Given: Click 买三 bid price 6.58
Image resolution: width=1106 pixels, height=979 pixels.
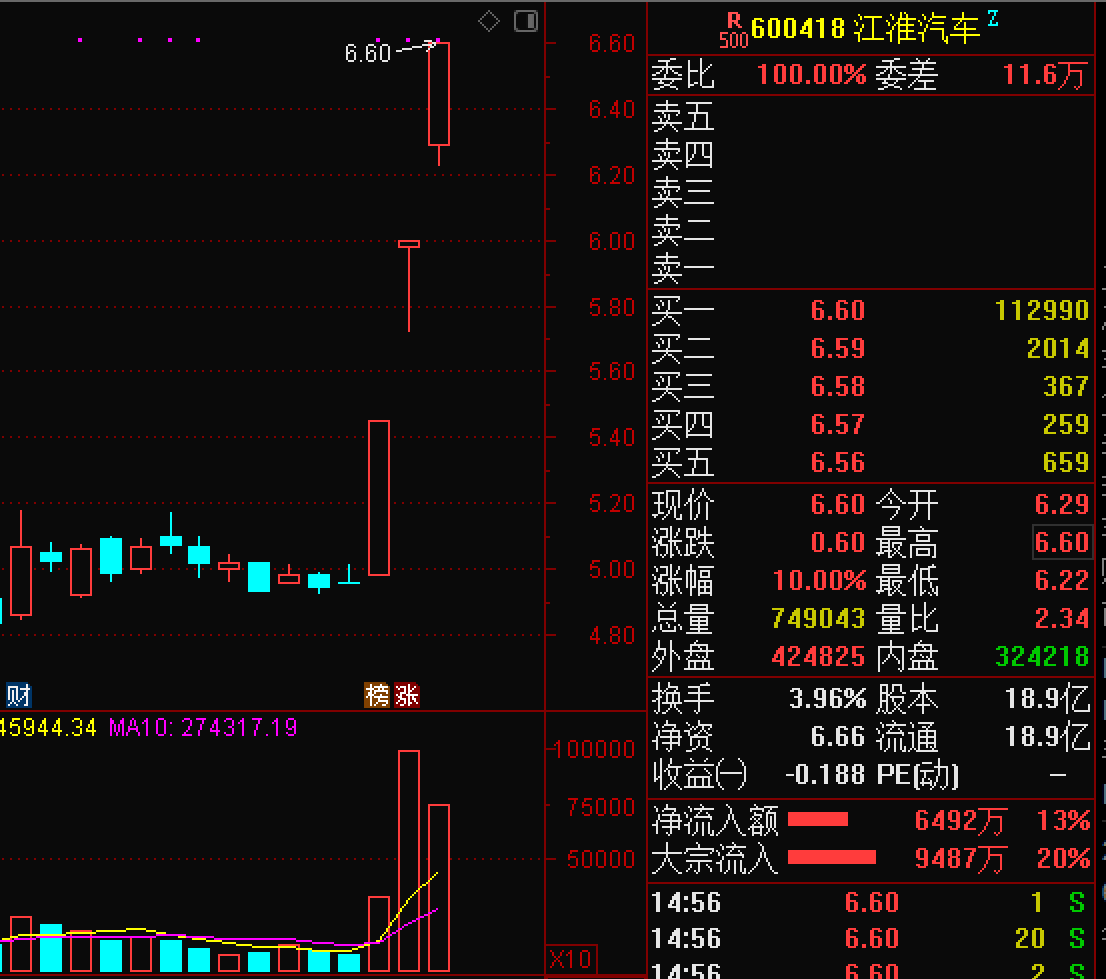Looking at the screenshot, I should pyautogui.click(x=837, y=387).
